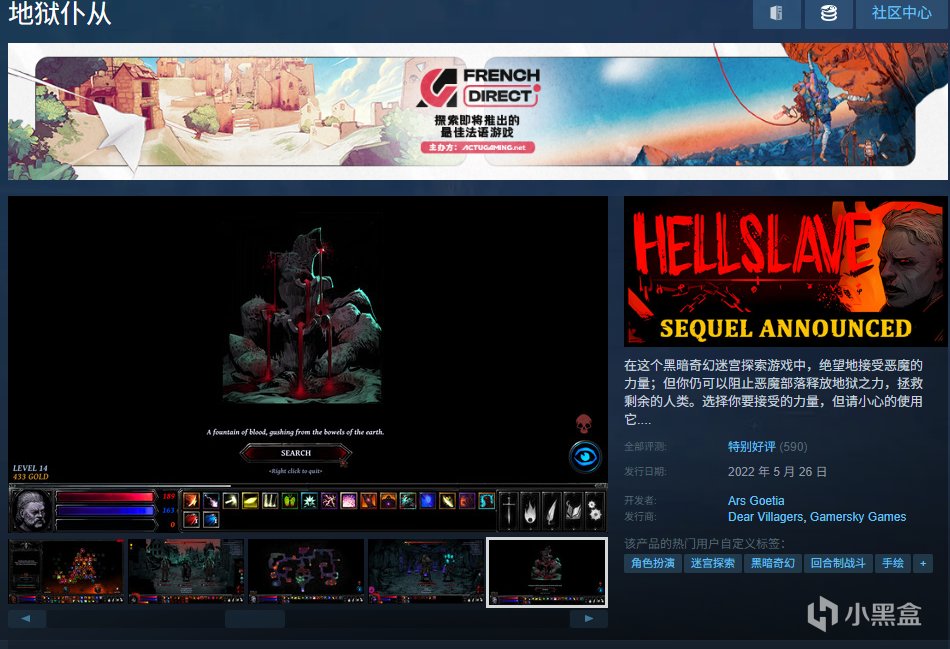Click the Hellslave Sequel Announced header image
This screenshot has width=950, height=649.
pos(784,271)
